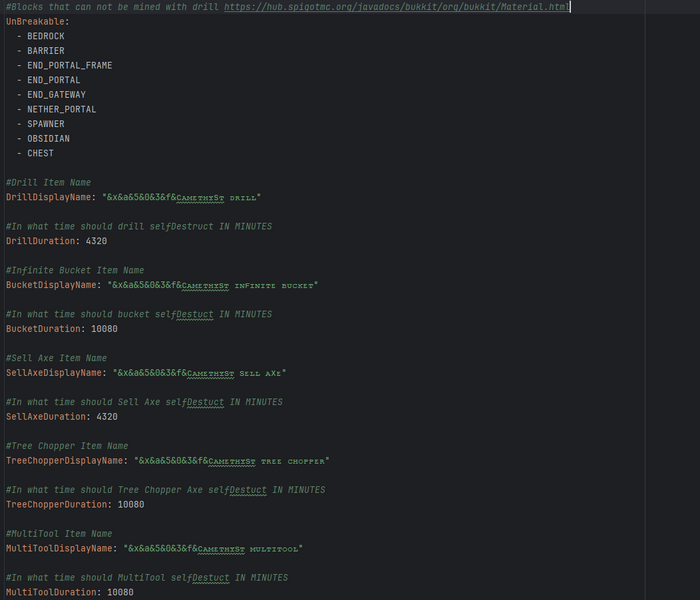The image size is (700, 600).
Task: Place cursor at DrillDuration value 4320
Action: 96,241
